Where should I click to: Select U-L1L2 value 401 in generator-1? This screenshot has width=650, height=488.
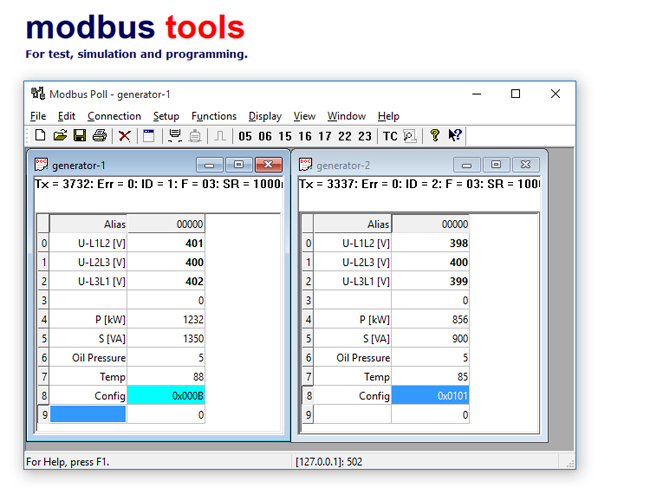[x=166, y=243]
